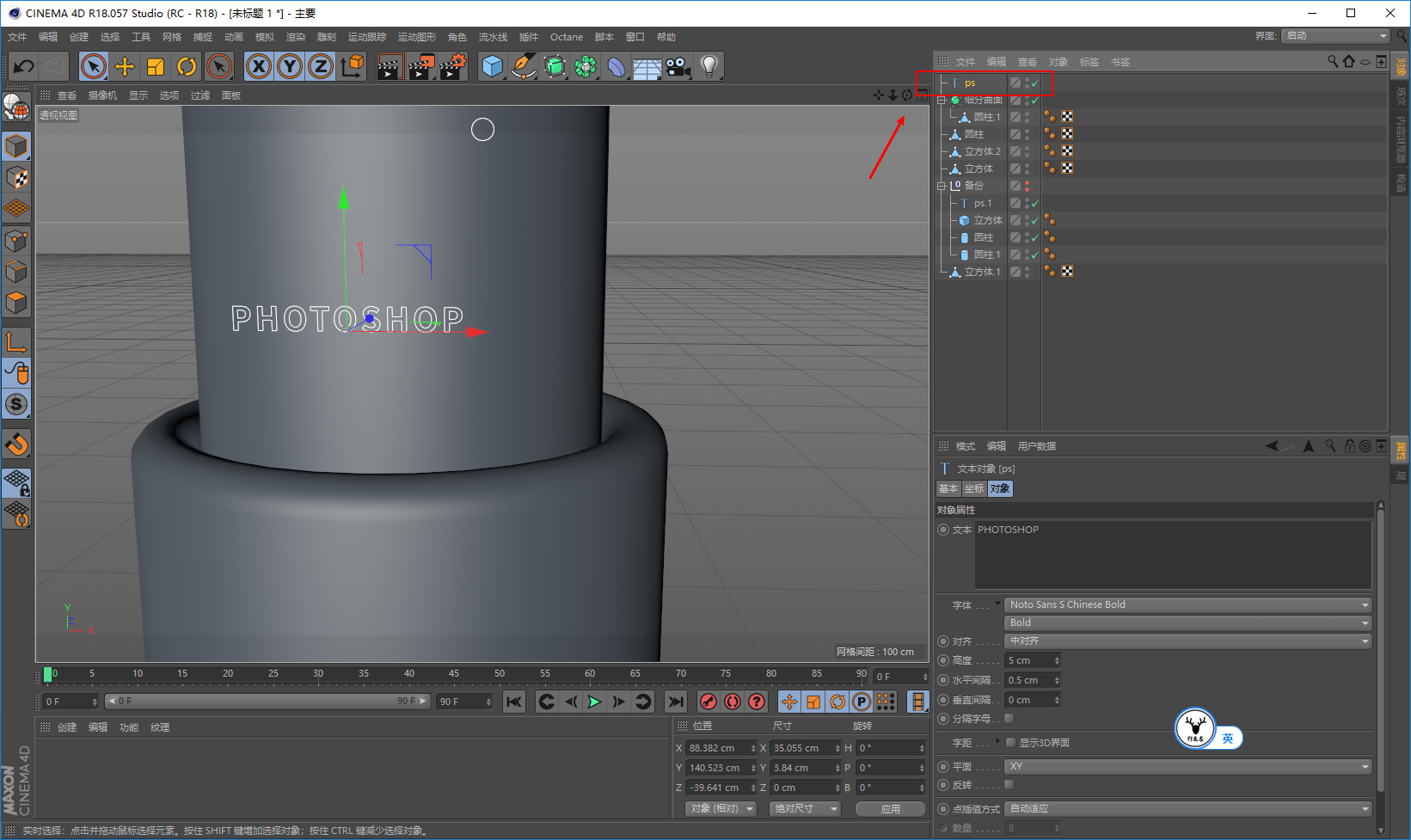Add a Camera object
This screenshot has height=840, width=1411.
pyautogui.click(x=678, y=66)
